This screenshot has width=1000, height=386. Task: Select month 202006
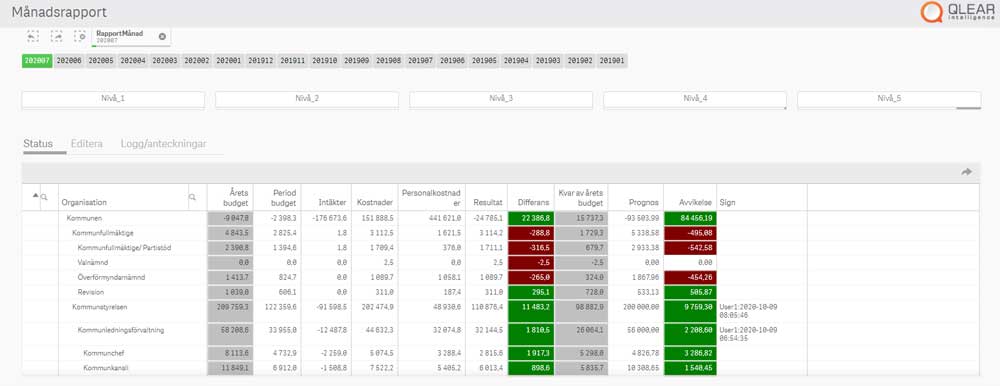pos(69,61)
